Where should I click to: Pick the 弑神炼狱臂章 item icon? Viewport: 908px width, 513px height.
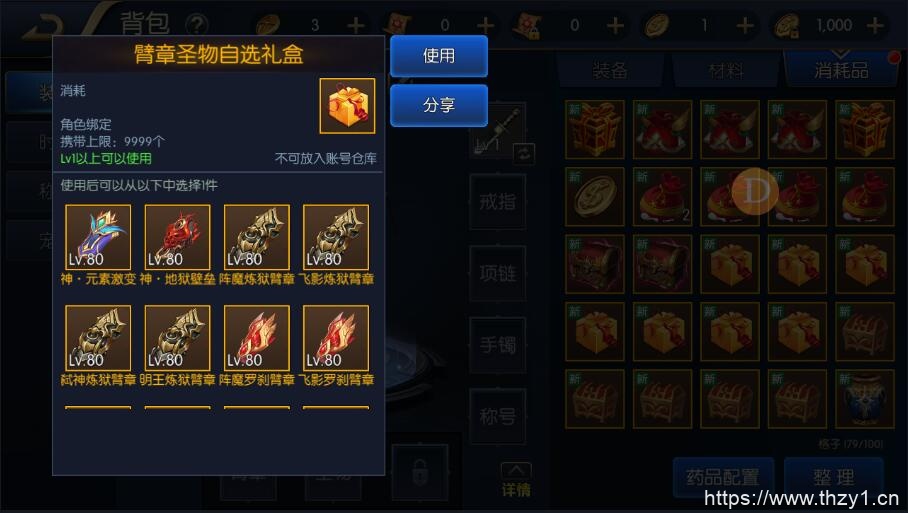tap(98, 338)
